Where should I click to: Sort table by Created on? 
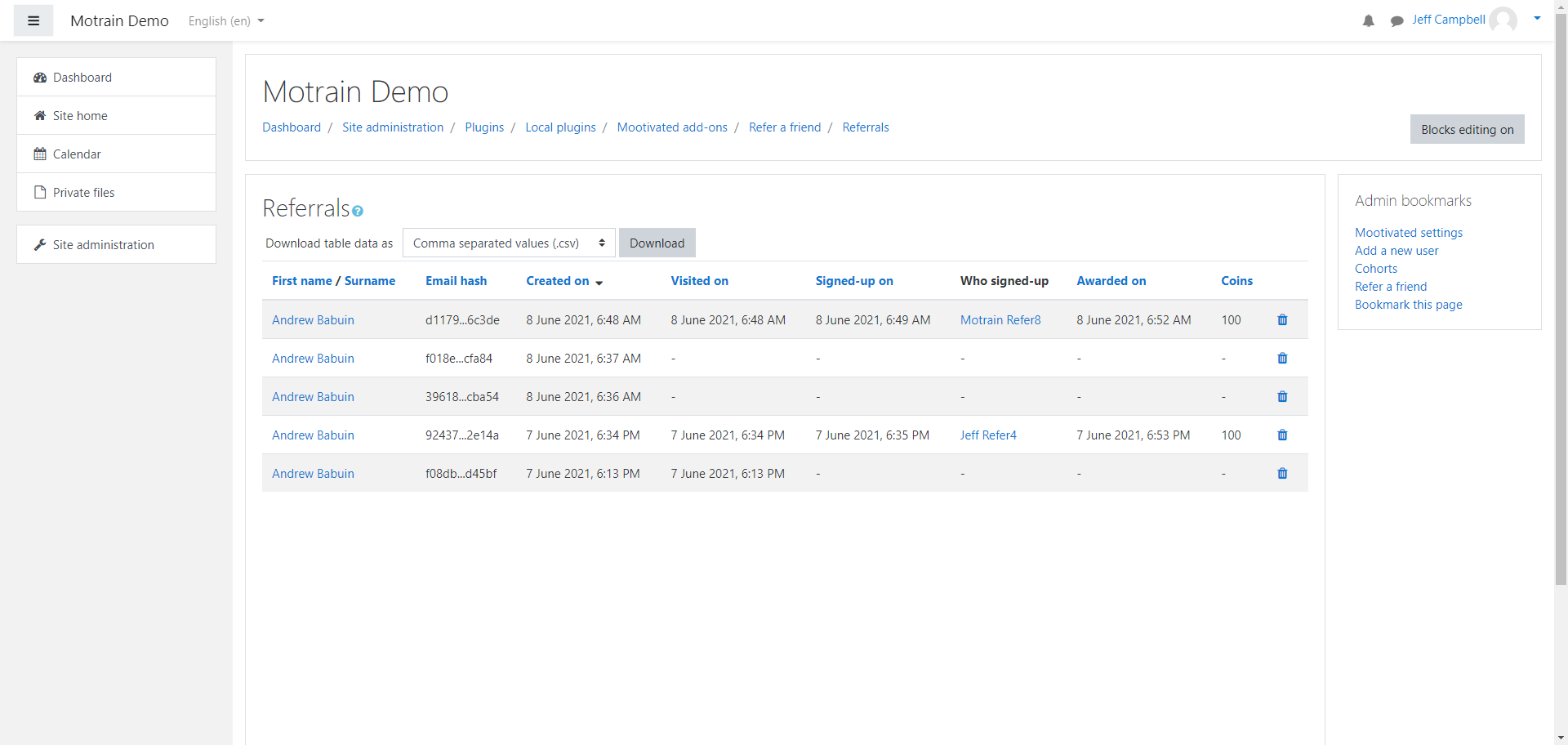558,281
